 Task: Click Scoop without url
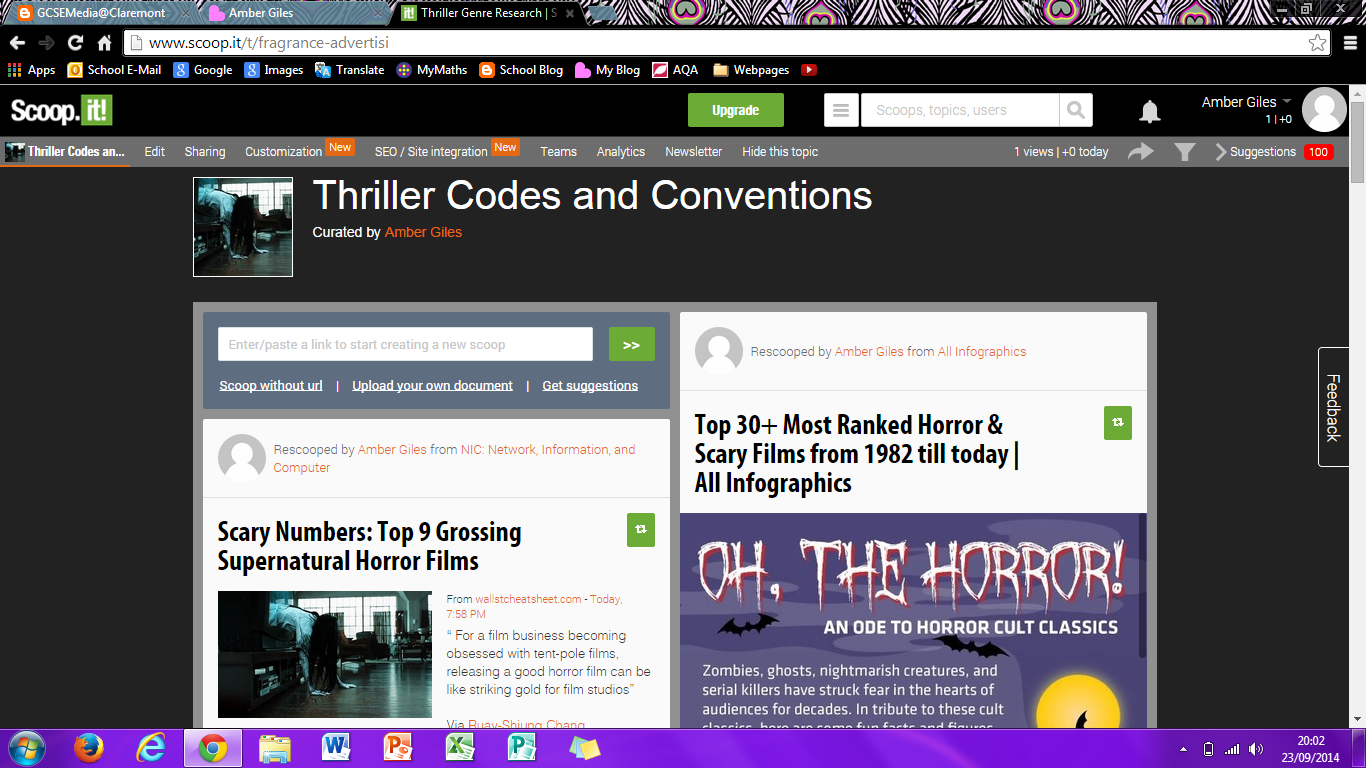tap(271, 385)
